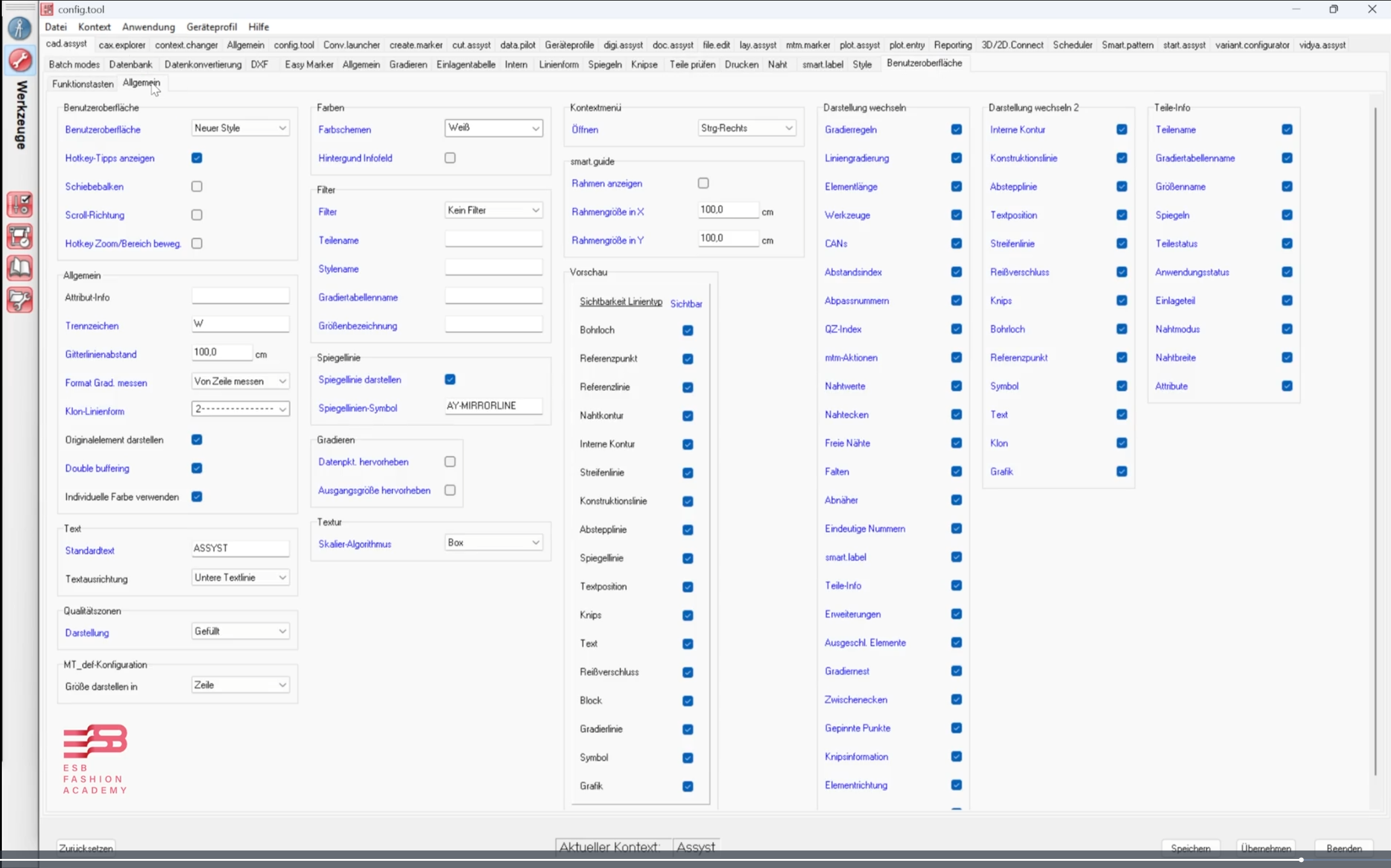This screenshot has width=1391, height=868.
Task: Expand Format Grad. messen dropdown
Action: tap(240, 381)
